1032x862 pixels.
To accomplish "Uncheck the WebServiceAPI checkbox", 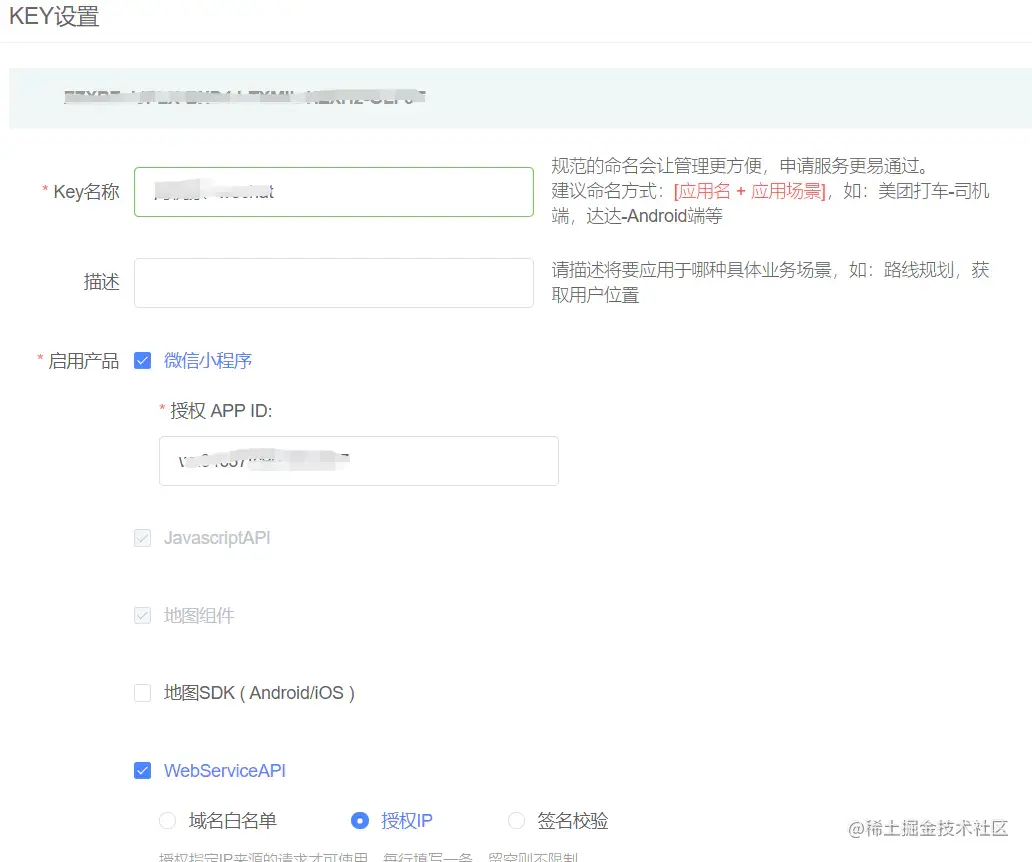I will [142, 771].
